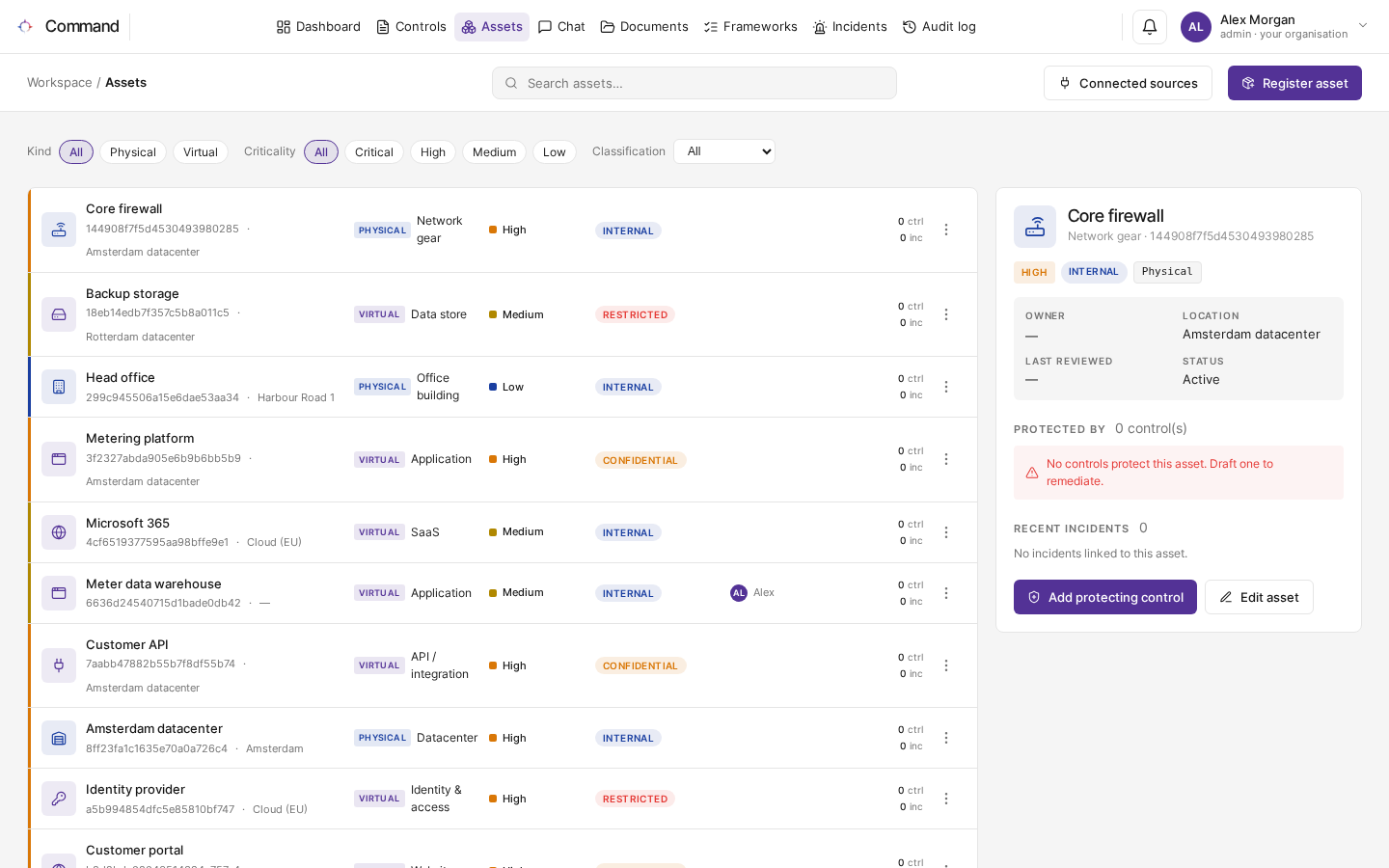Switch to the Chat tab
Image resolution: width=1389 pixels, height=868 pixels.
561,27
